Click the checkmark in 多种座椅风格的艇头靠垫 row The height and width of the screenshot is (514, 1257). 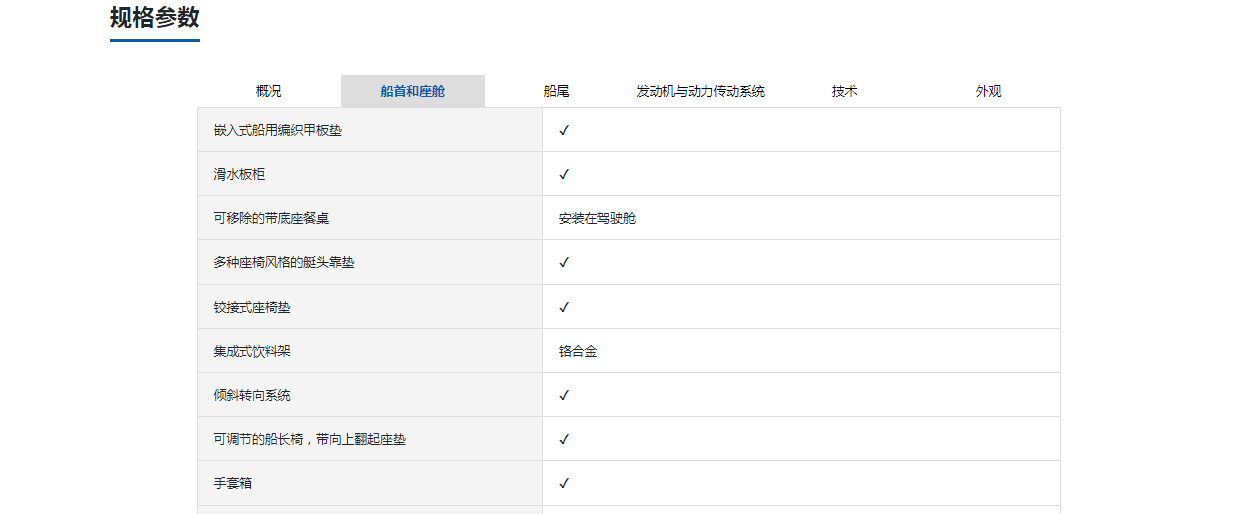pyautogui.click(x=564, y=262)
